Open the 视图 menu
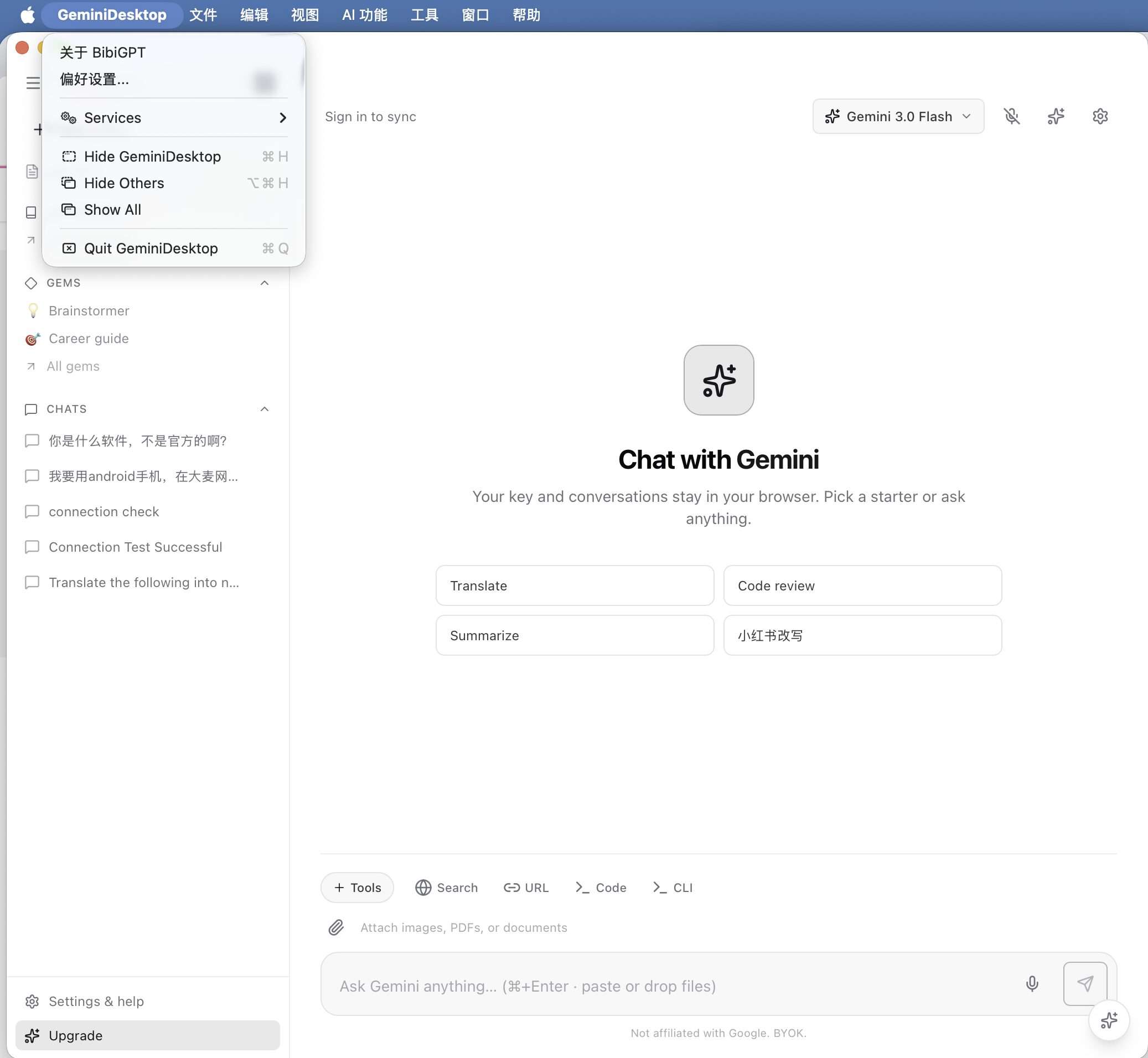1148x1058 pixels. point(304,15)
